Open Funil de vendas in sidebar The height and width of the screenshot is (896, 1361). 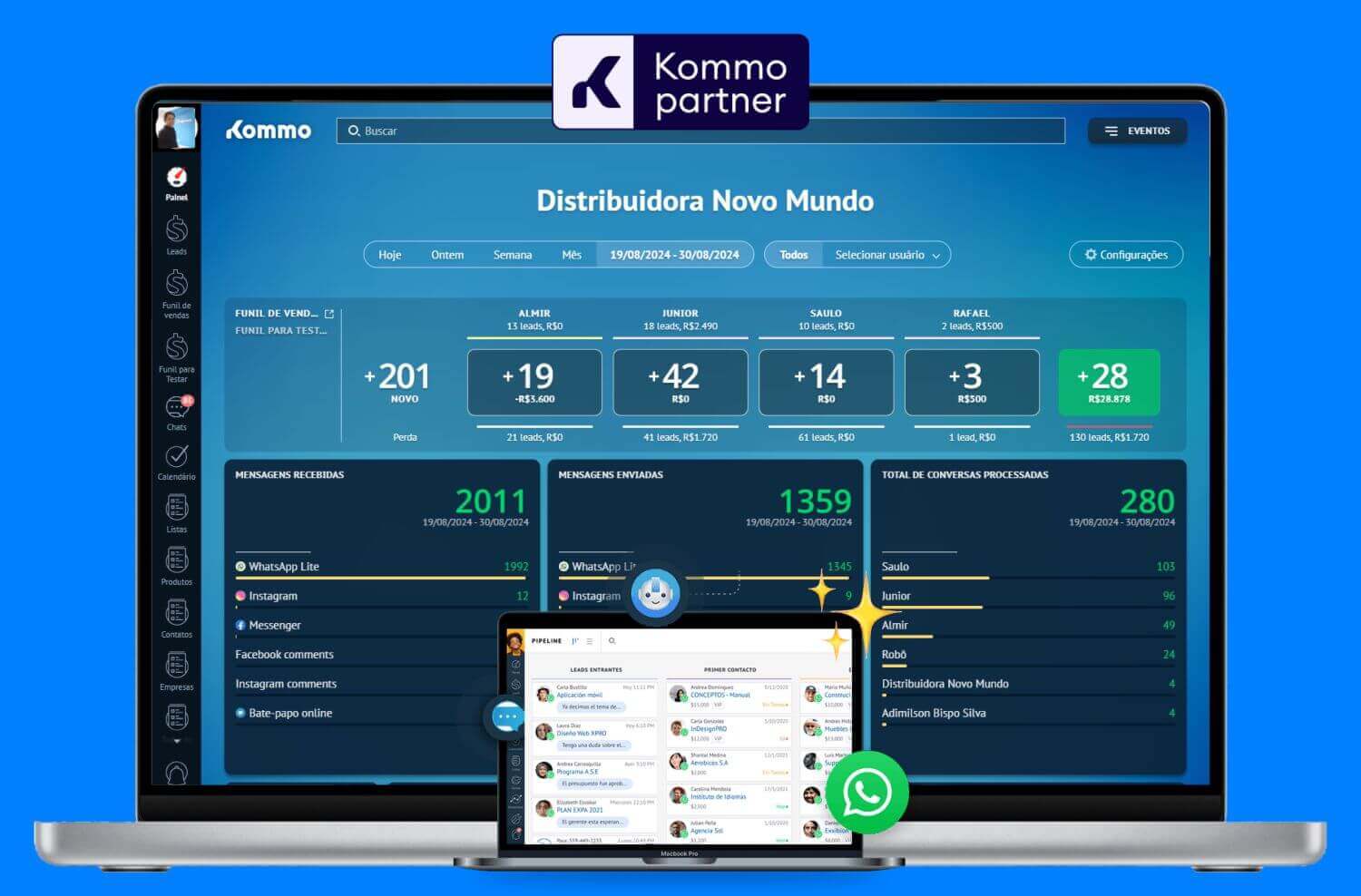(177, 295)
